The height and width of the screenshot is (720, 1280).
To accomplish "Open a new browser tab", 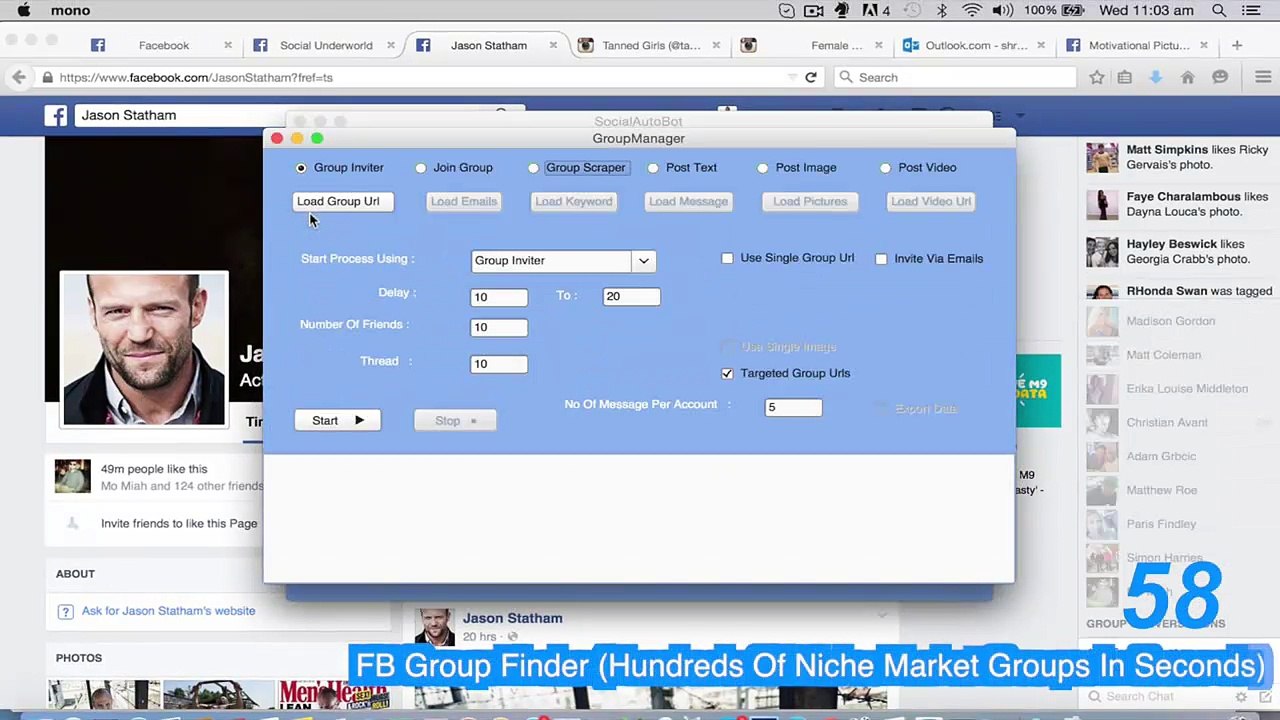I will pos(1237,45).
